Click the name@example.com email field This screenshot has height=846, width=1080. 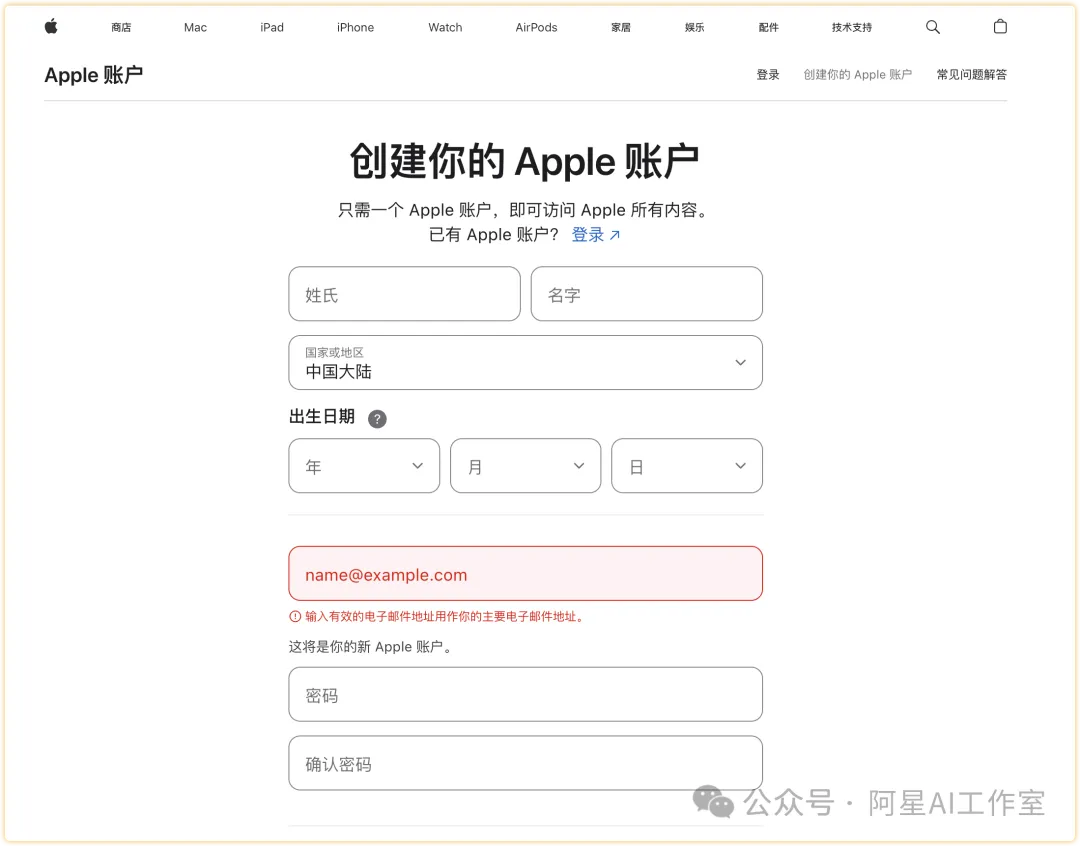(526, 574)
